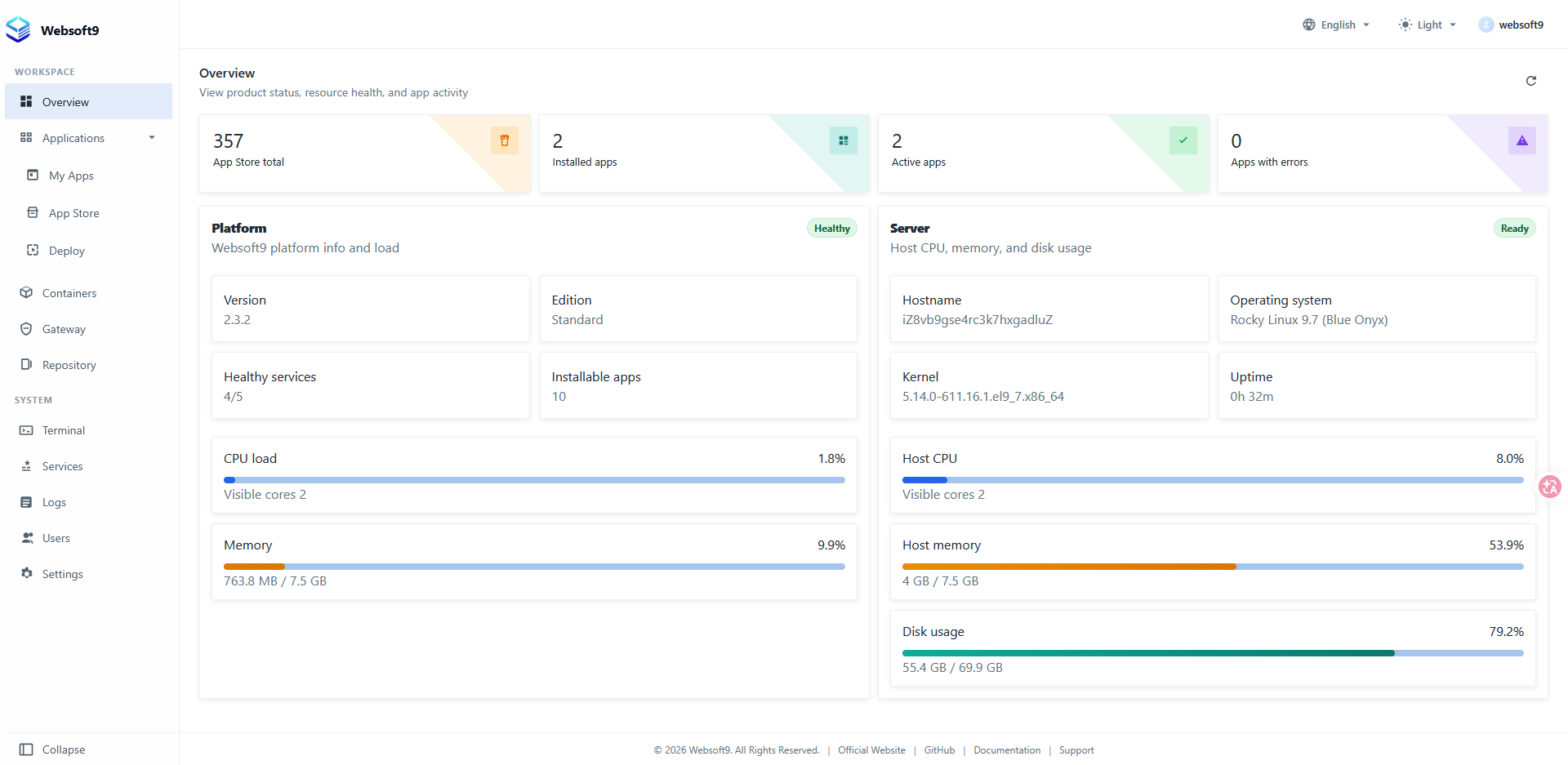The height and width of the screenshot is (765, 1568).
Task: Click the Active apps label
Action: coord(919,162)
